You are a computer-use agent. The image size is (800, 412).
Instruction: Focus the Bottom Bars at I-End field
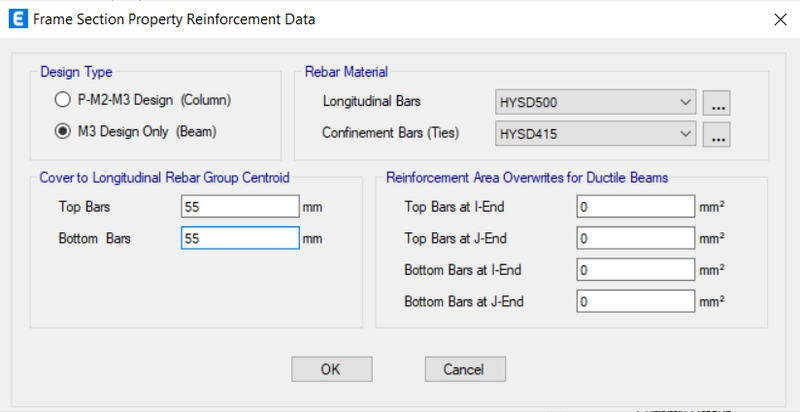click(x=636, y=270)
